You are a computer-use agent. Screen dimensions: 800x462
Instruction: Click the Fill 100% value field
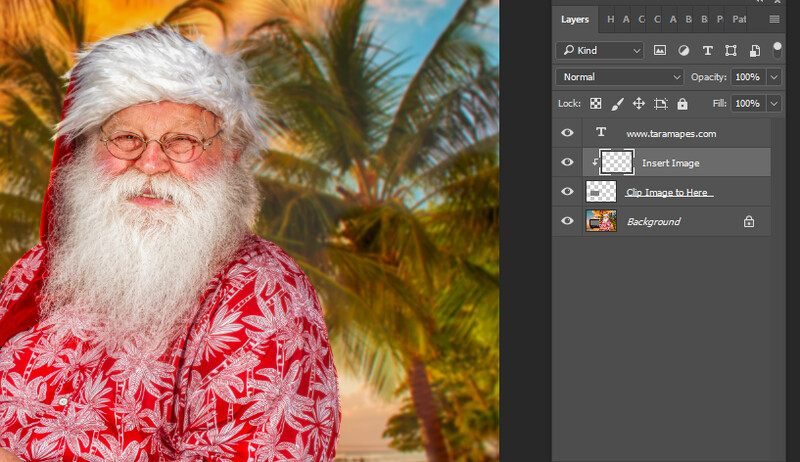[748, 104]
